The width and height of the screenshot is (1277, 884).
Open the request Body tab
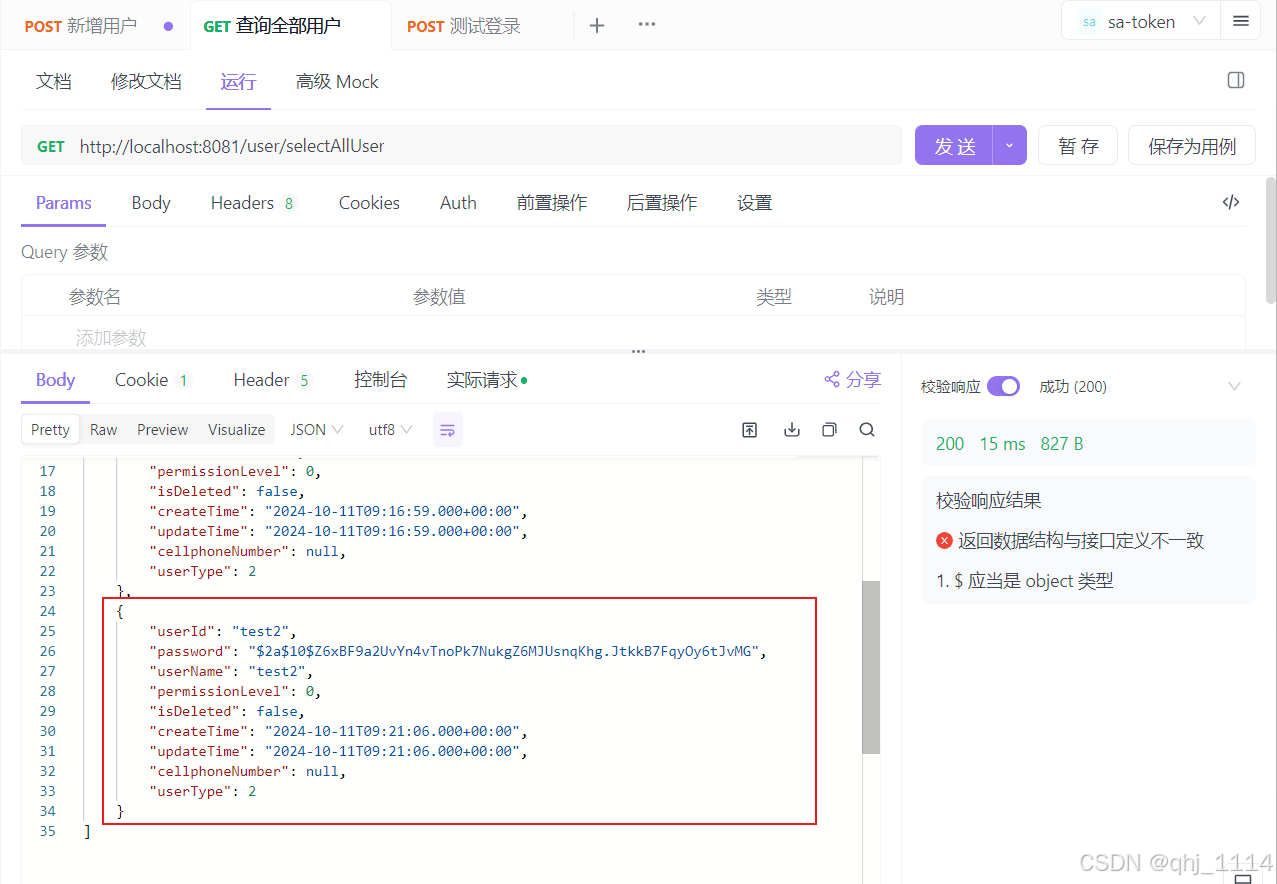pyautogui.click(x=151, y=203)
